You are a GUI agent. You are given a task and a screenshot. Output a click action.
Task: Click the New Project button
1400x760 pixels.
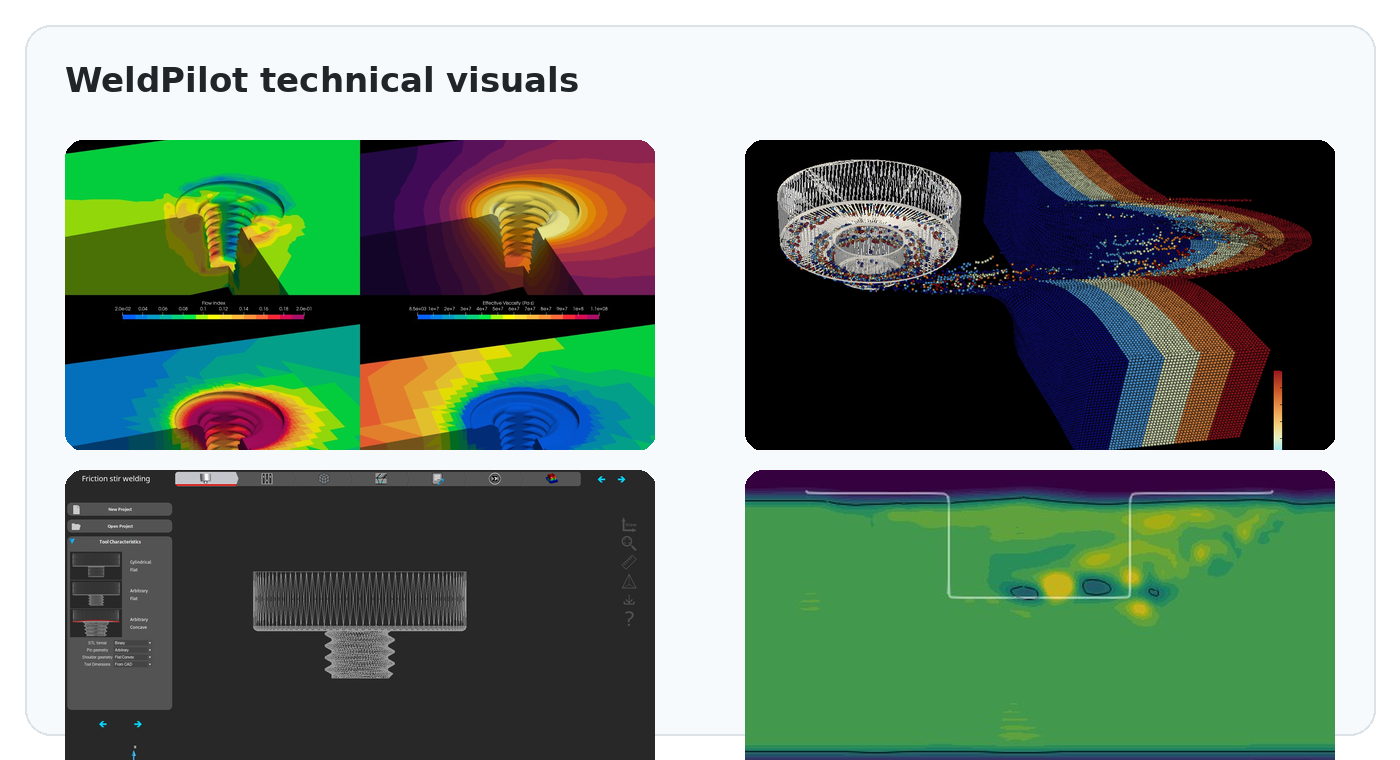click(x=119, y=509)
